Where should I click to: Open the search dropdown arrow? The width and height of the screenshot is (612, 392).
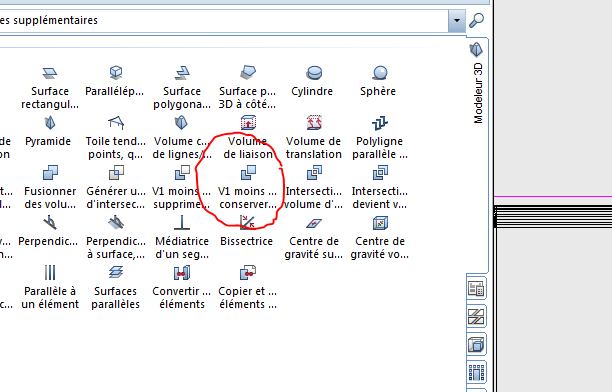click(x=457, y=20)
